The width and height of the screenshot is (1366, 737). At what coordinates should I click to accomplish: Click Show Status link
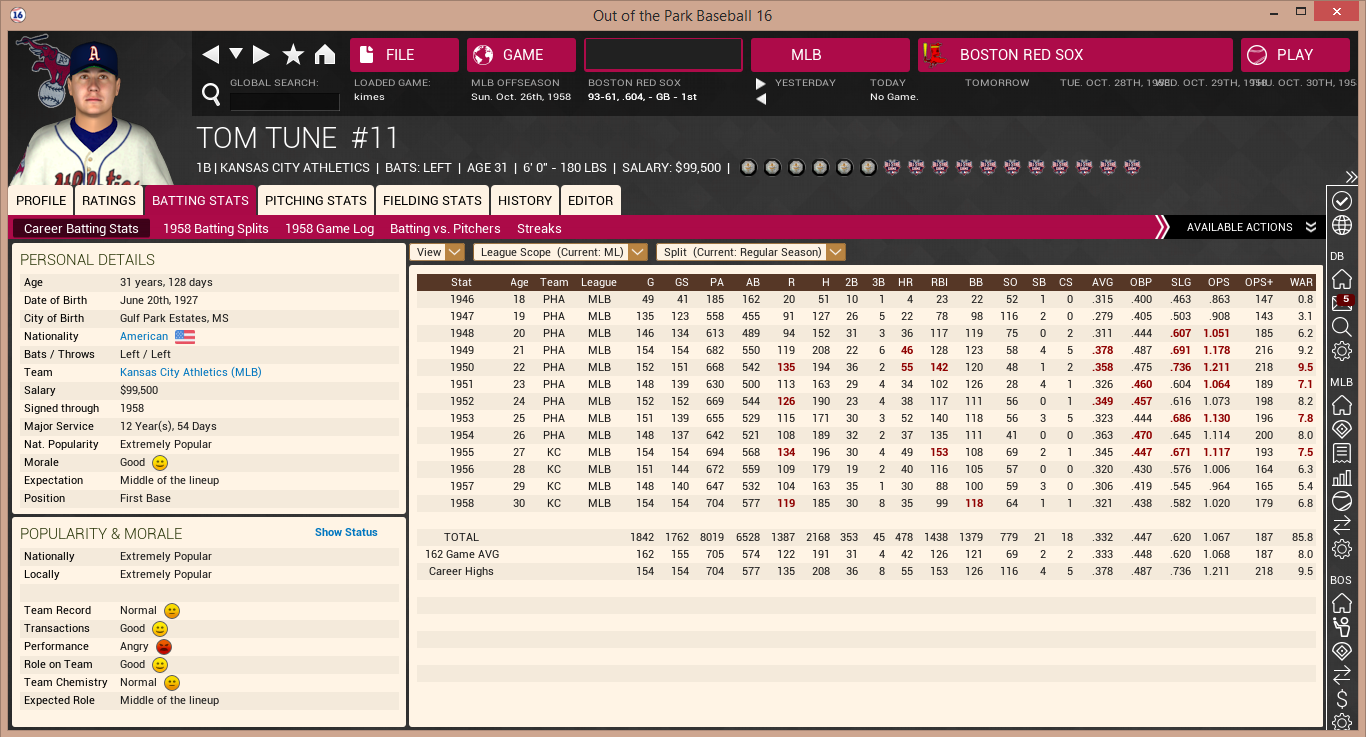346,532
